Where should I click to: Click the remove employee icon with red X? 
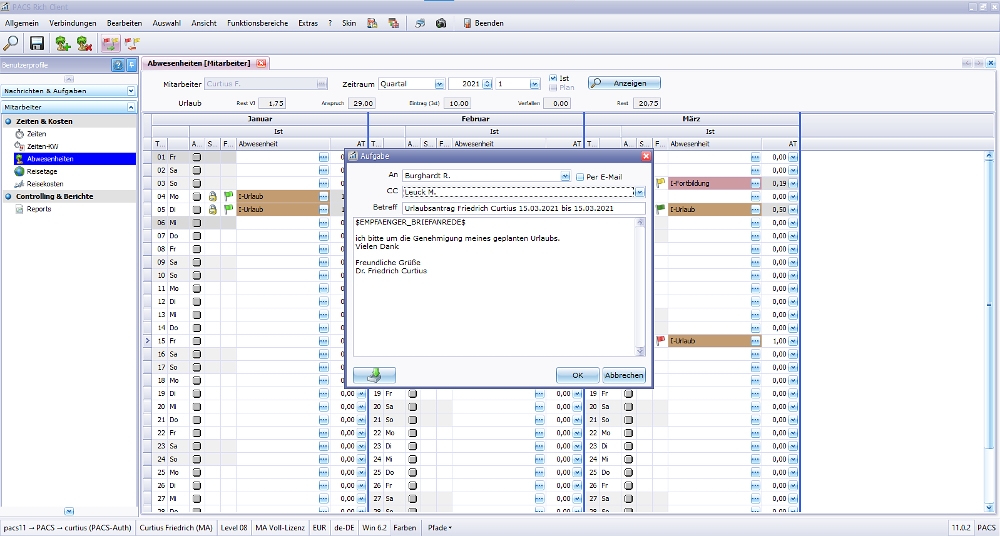[85, 43]
